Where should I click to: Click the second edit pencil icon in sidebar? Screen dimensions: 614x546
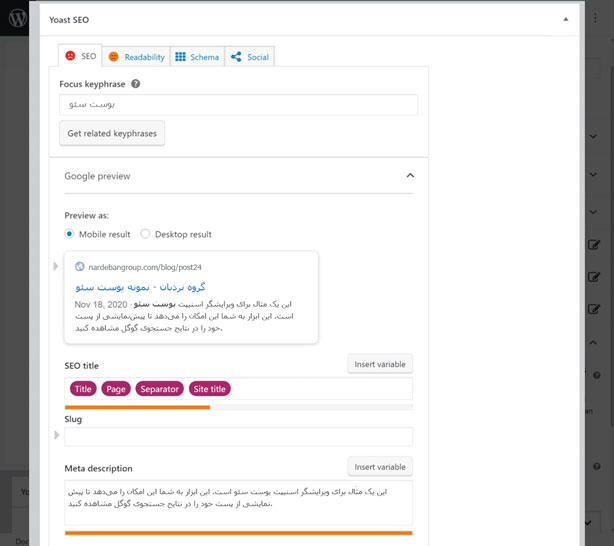coord(594,277)
